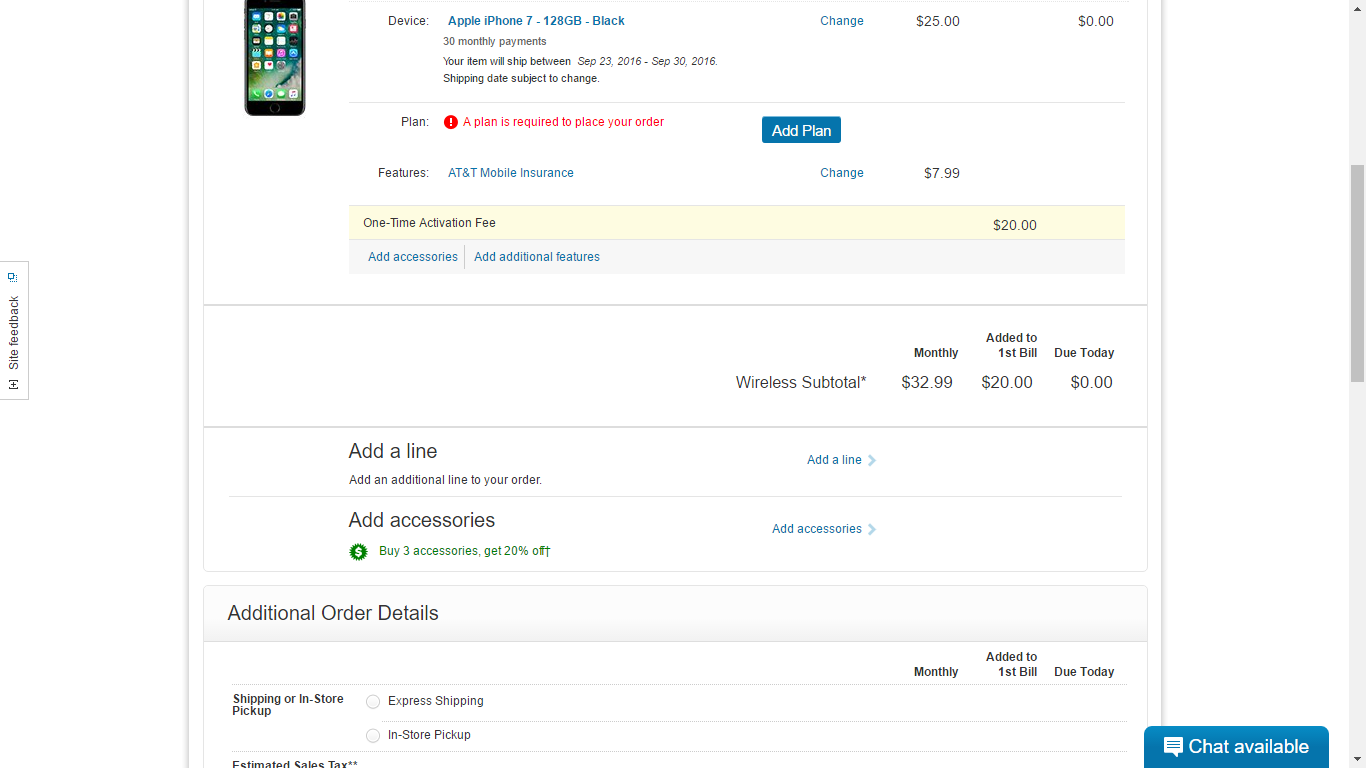This screenshot has width=1366, height=768.
Task: Click Add additional features link
Action: coord(536,257)
